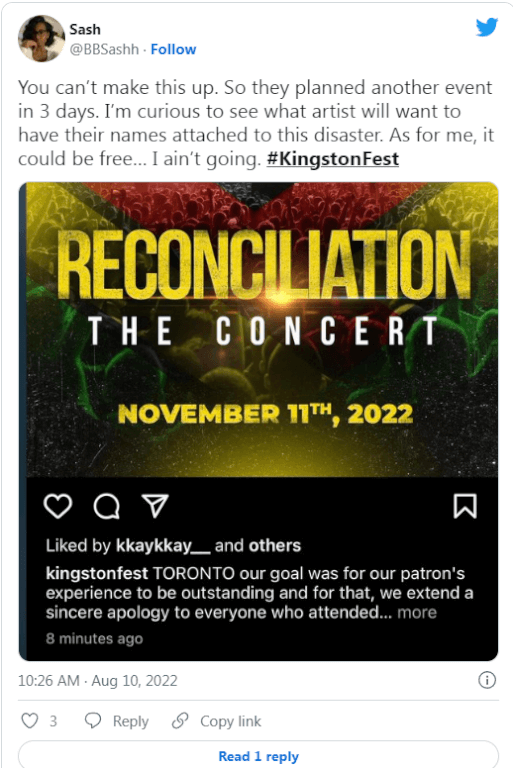Click the Read 1 reply button
The width and height of the screenshot is (513, 768).
pos(258,756)
